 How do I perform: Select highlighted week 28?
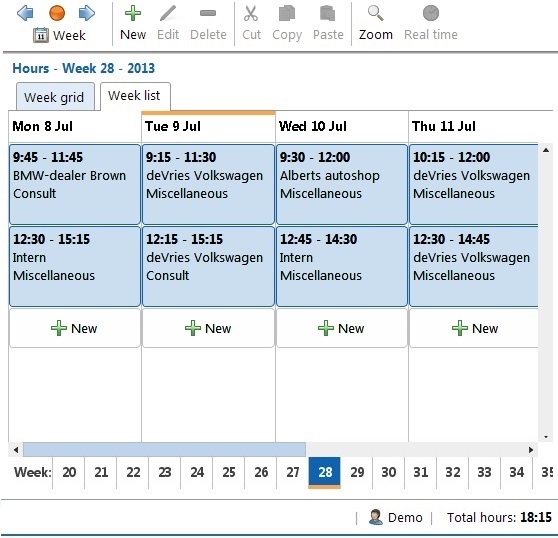tap(325, 473)
